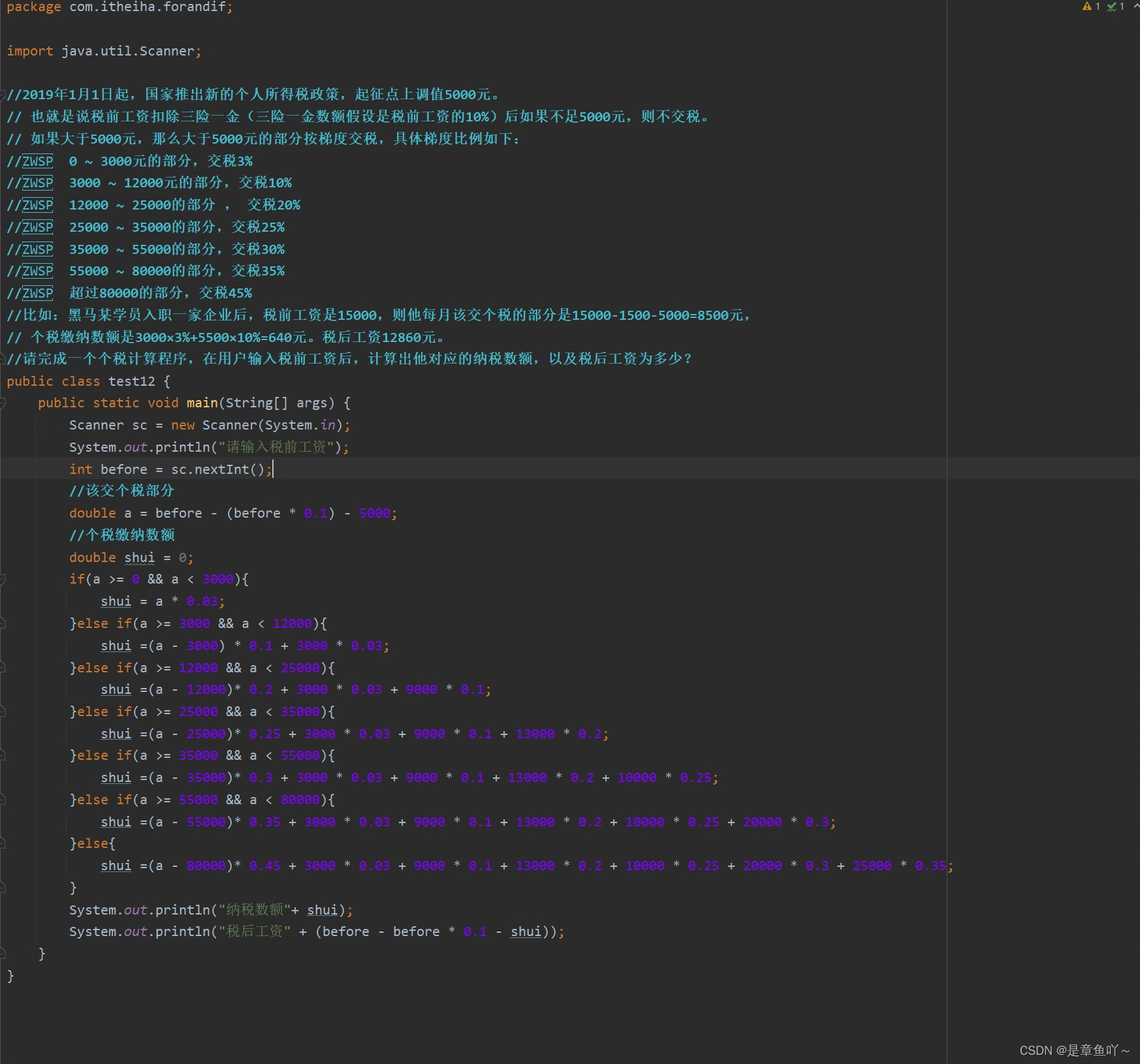The width and height of the screenshot is (1140, 1064).
Task: Click 25000 * 0.35 at end of last formula
Action: click(900, 866)
